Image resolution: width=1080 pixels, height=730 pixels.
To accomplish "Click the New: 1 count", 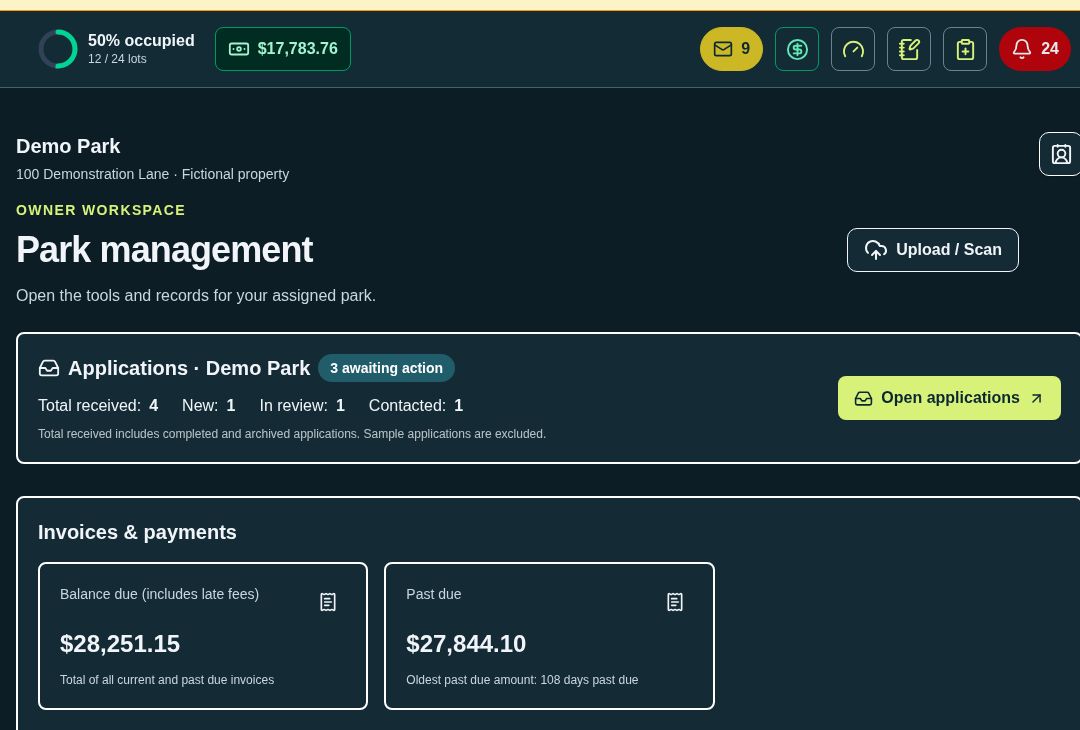I will (209, 406).
